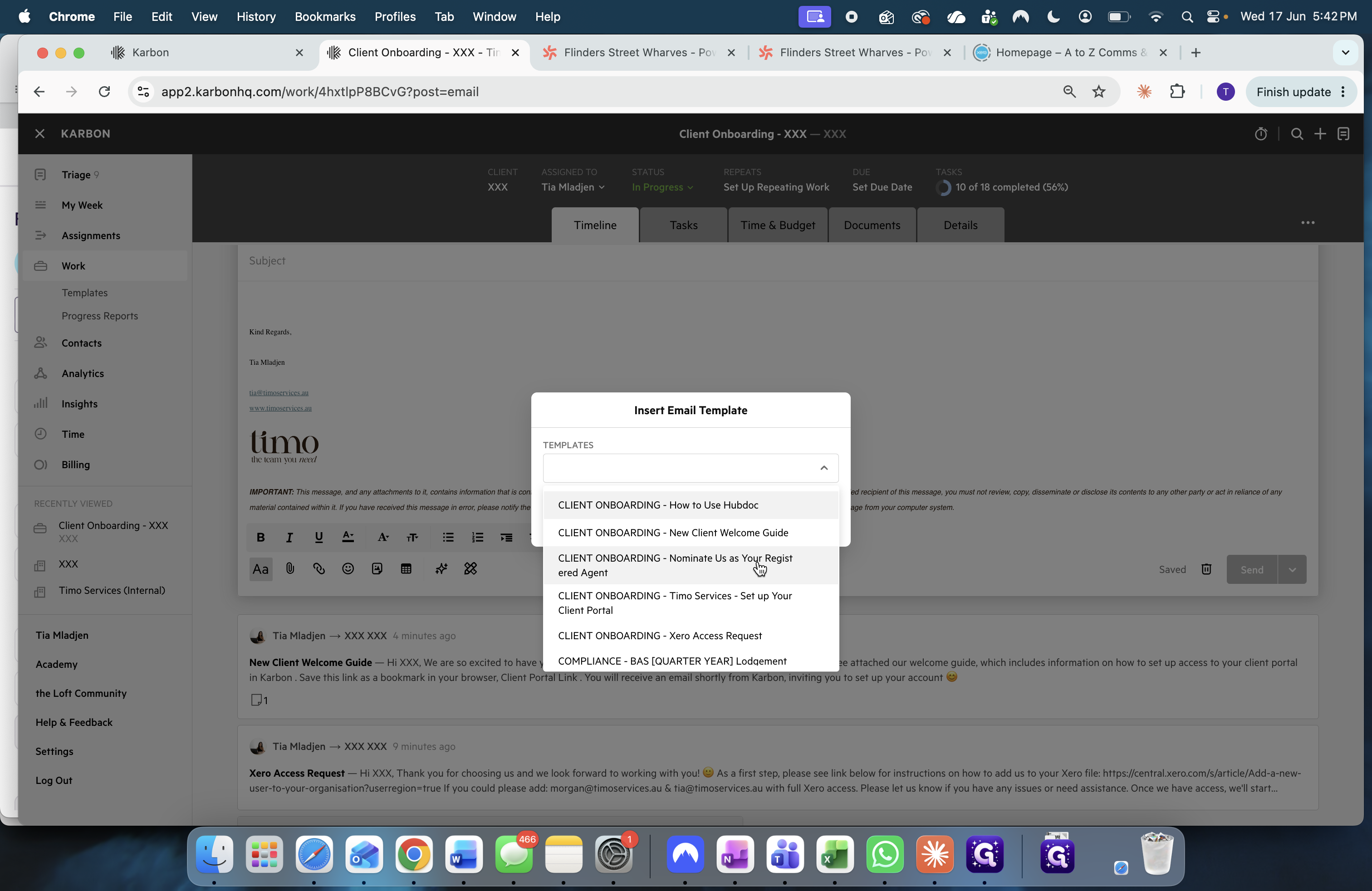
Task: Change the In Progress status dropdown
Action: 662,187
